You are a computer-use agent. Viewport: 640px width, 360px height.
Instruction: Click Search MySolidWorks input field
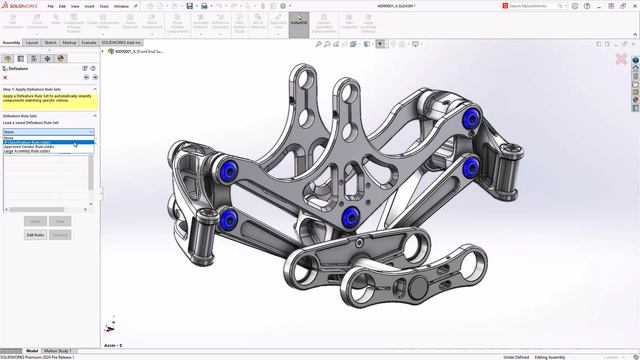click(x=533, y=6)
